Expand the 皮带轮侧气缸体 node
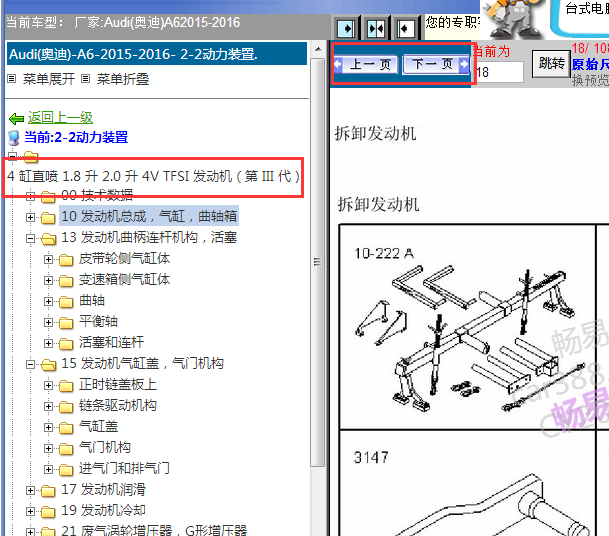The image size is (609, 536). point(48,259)
